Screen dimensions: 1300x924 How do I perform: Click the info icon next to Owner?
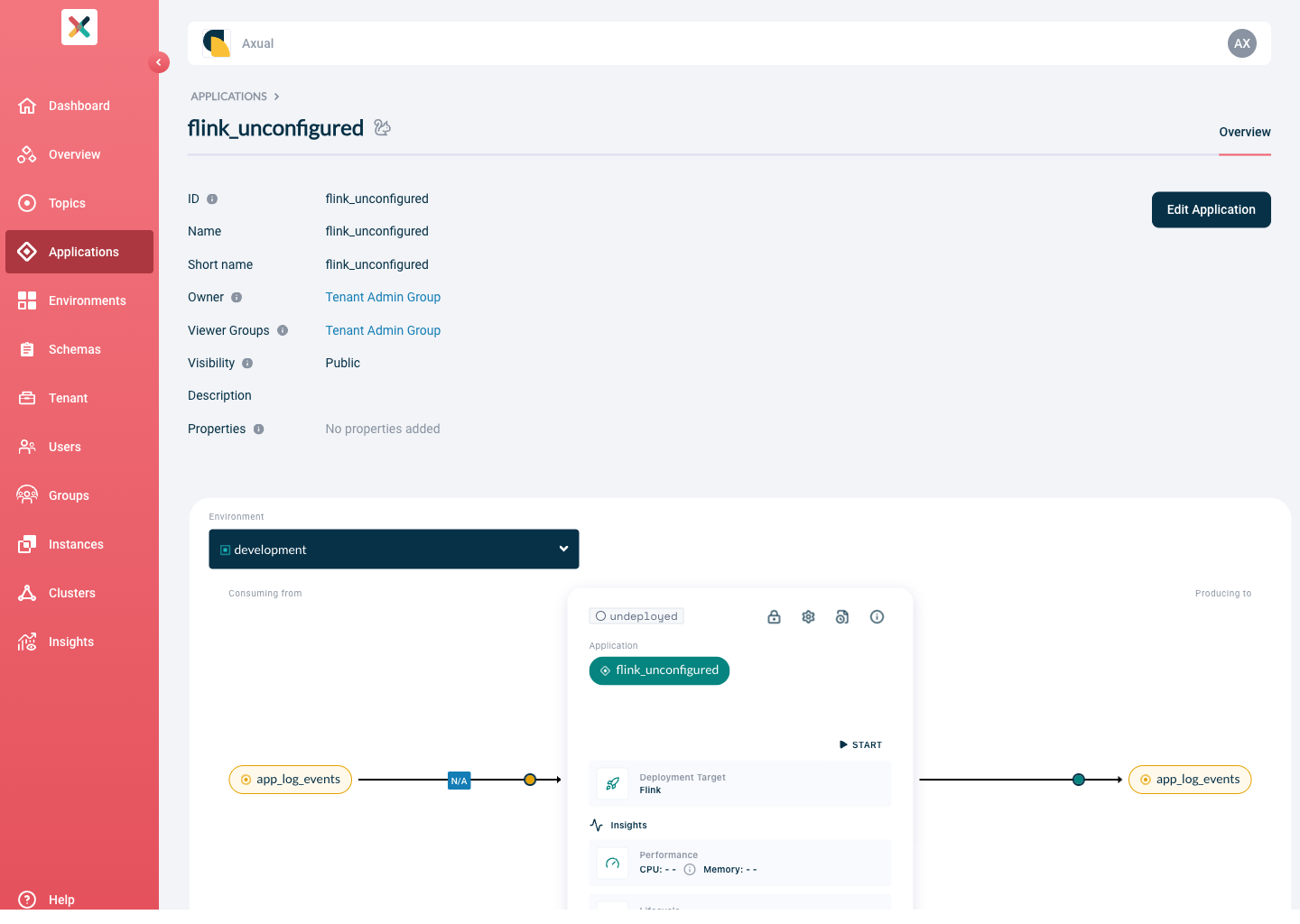[237, 298]
